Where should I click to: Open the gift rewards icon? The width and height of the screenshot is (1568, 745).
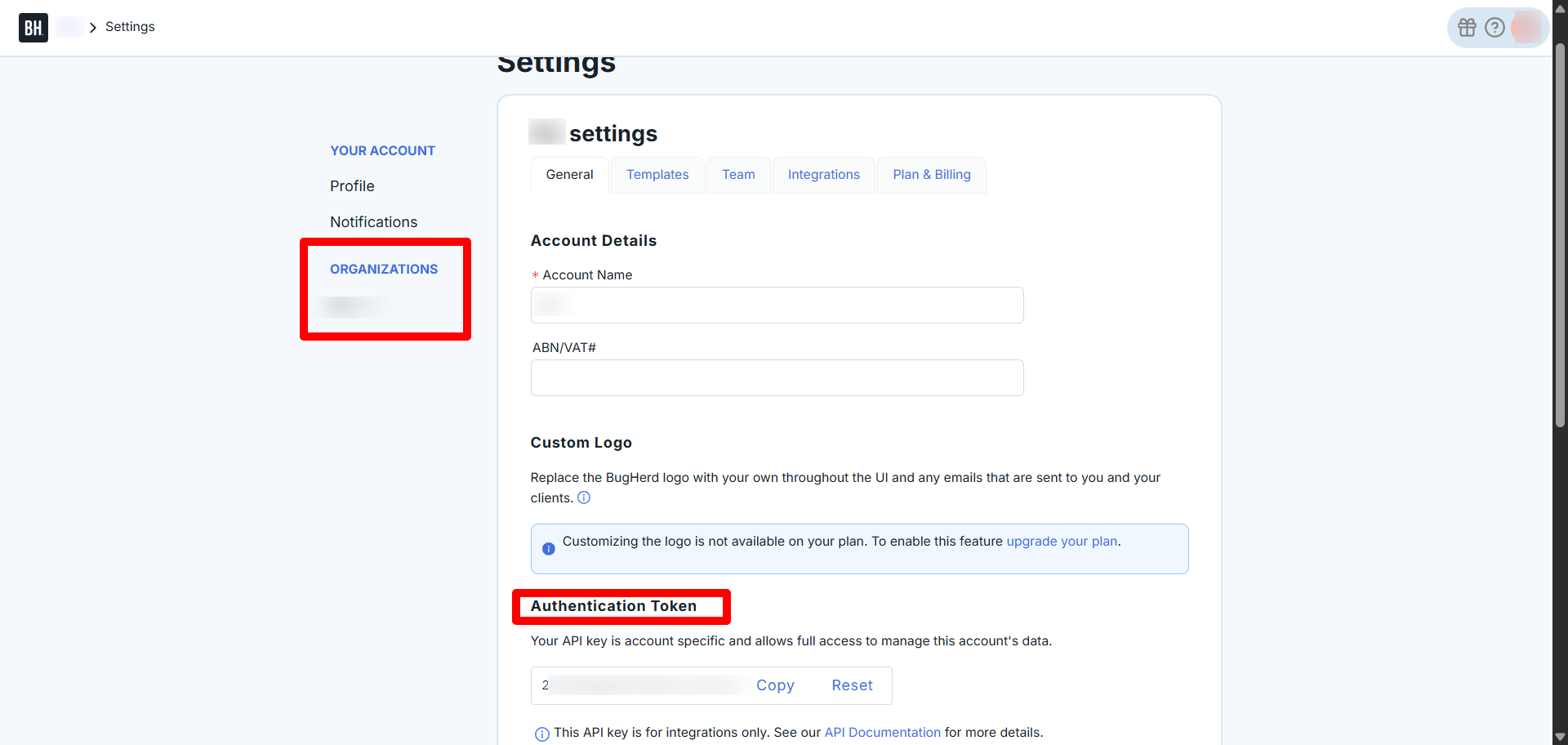1467,28
